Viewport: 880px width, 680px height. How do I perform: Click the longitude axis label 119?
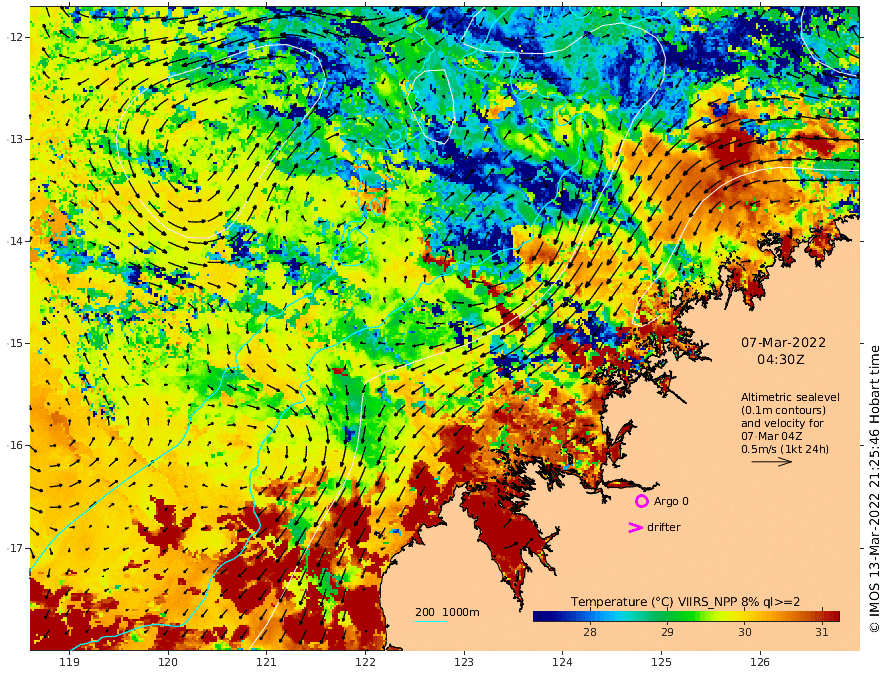[x=70, y=662]
